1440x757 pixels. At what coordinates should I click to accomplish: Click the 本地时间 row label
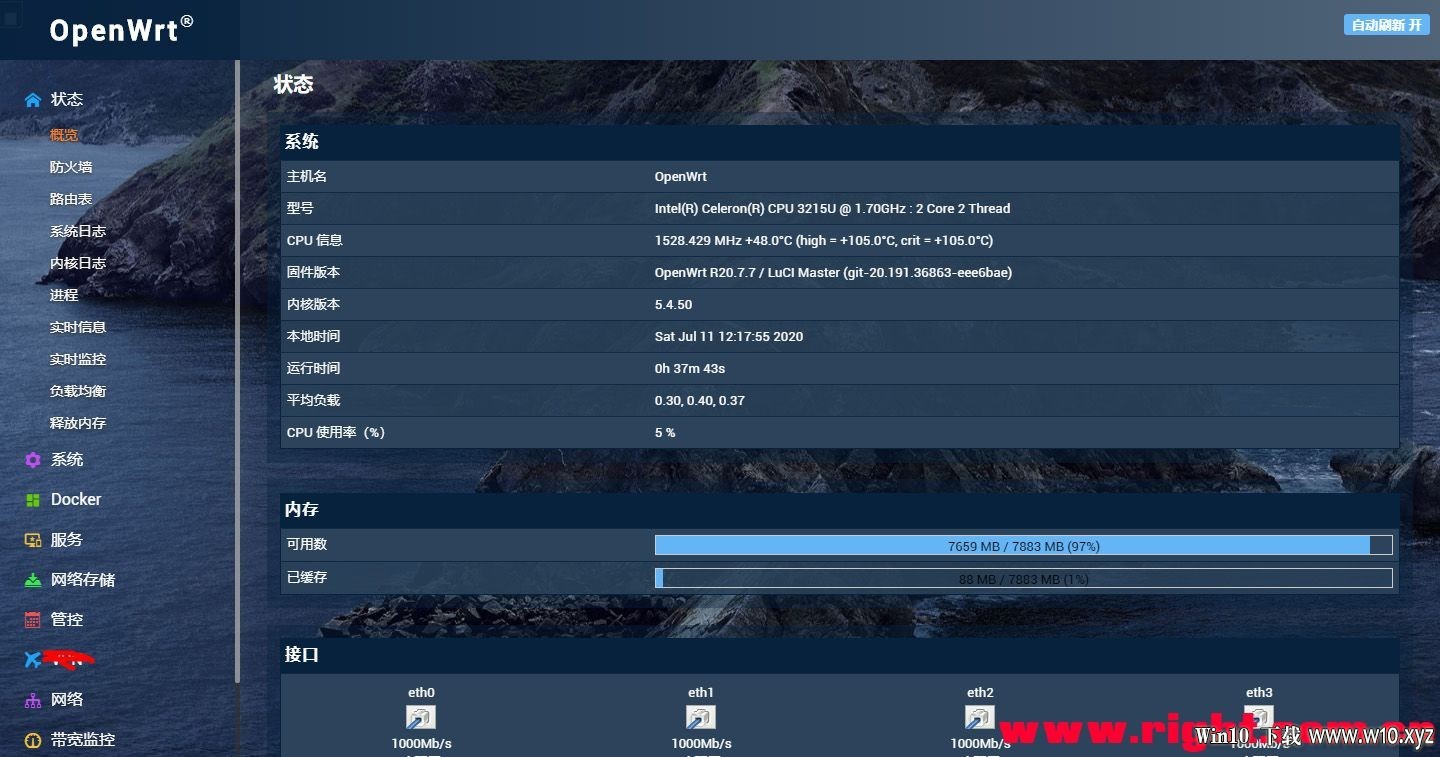coord(314,336)
